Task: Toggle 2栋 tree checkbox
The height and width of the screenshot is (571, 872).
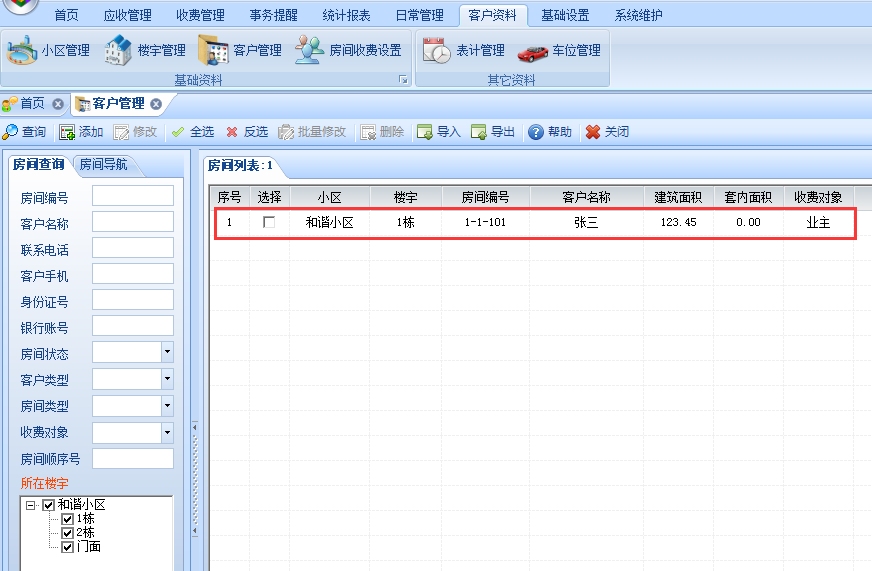Action: pos(67,533)
